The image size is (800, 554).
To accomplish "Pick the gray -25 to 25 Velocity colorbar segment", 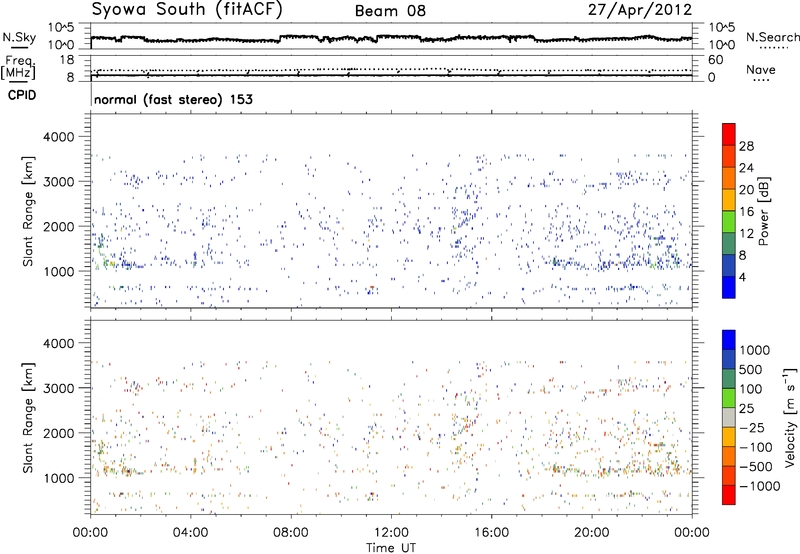I will point(729,417).
